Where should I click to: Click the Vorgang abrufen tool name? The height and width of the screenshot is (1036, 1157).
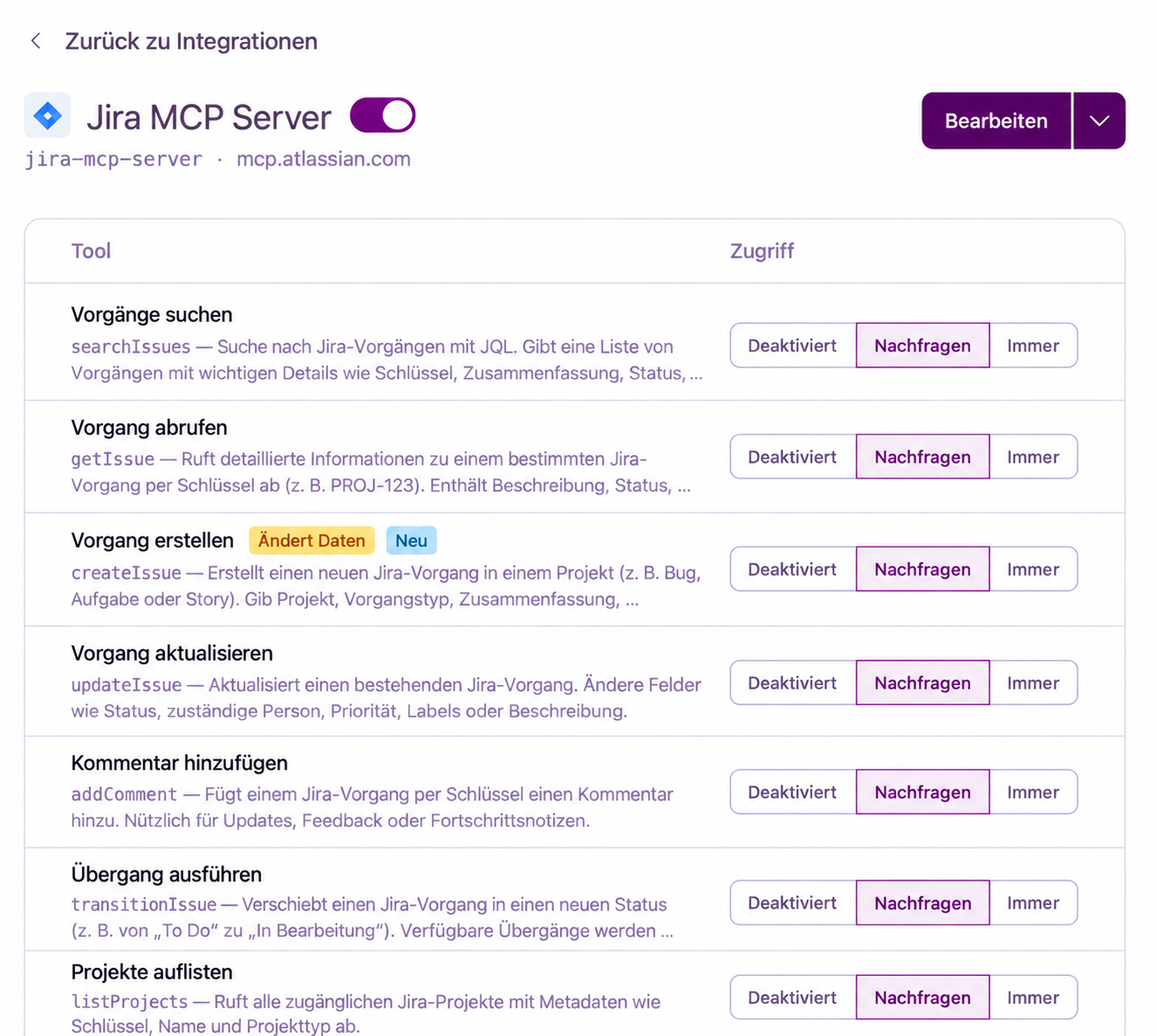(x=149, y=428)
